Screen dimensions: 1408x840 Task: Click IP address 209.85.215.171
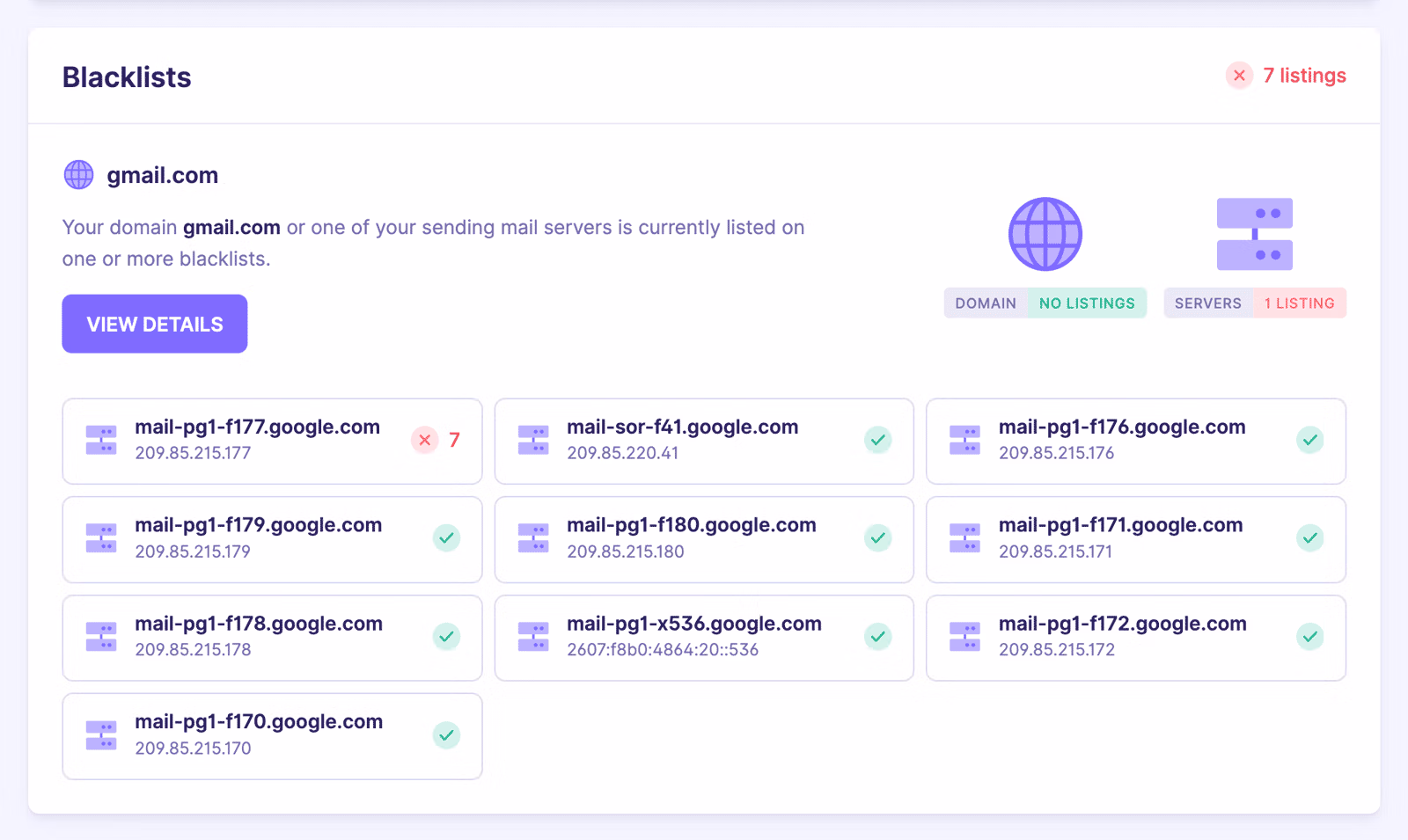1055,551
